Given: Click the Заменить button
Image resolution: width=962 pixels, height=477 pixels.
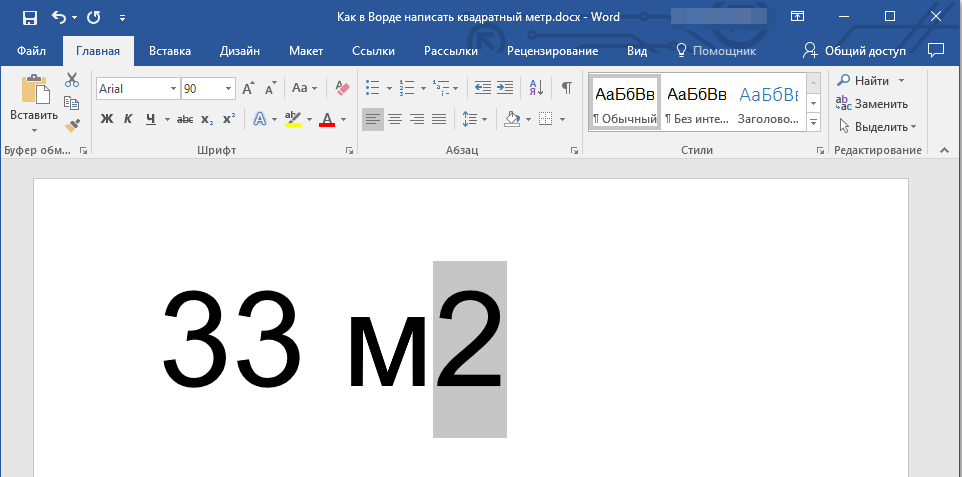Looking at the screenshot, I should pyautogui.click(x=872, y=103).
